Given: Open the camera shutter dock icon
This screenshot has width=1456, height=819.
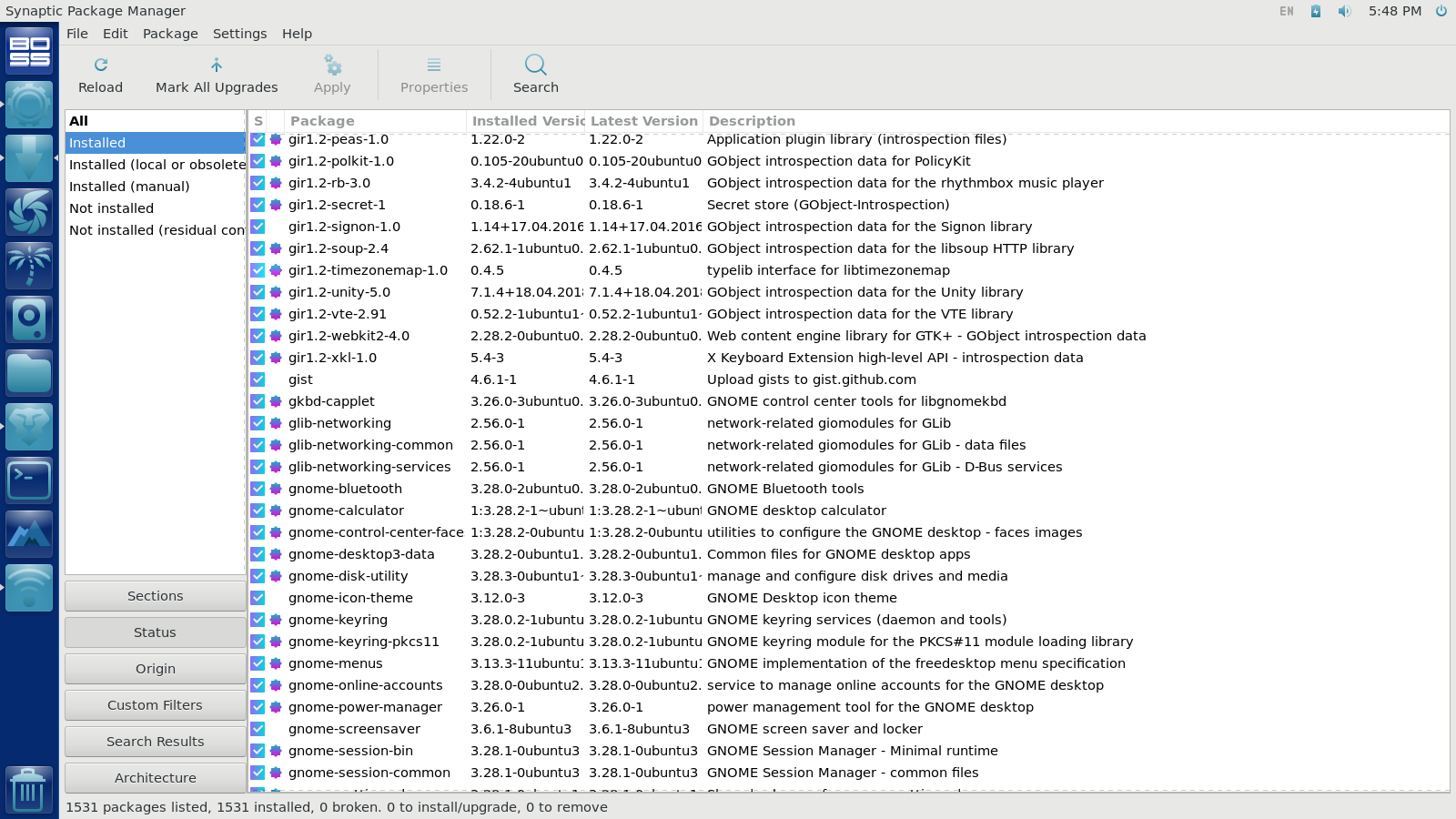Looking at the screenshot, I should [29, 212].
